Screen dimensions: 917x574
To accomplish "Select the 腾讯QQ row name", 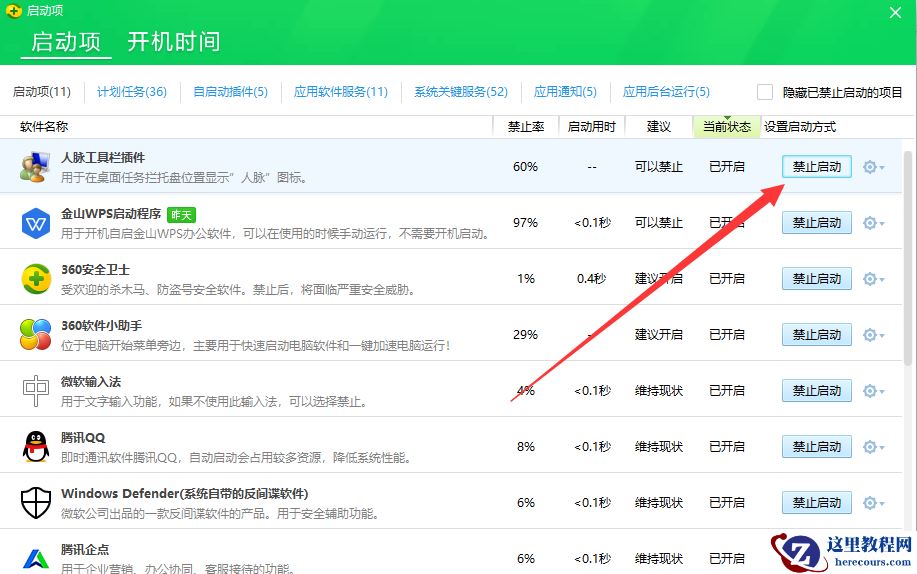I will coord(83,437).
